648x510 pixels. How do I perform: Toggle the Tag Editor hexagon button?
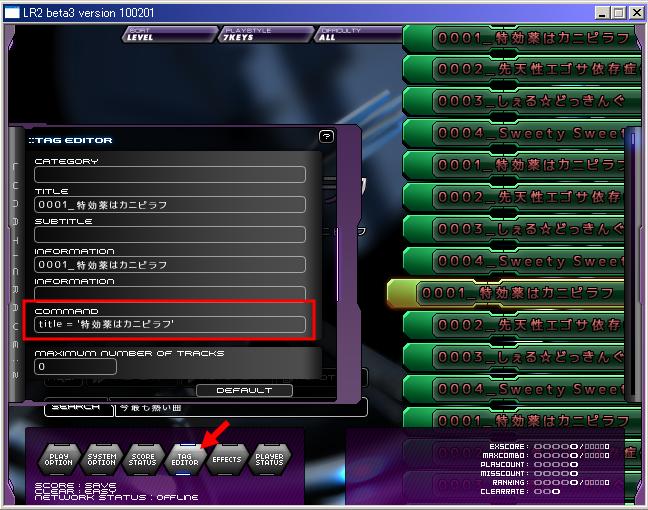(185, 460)
